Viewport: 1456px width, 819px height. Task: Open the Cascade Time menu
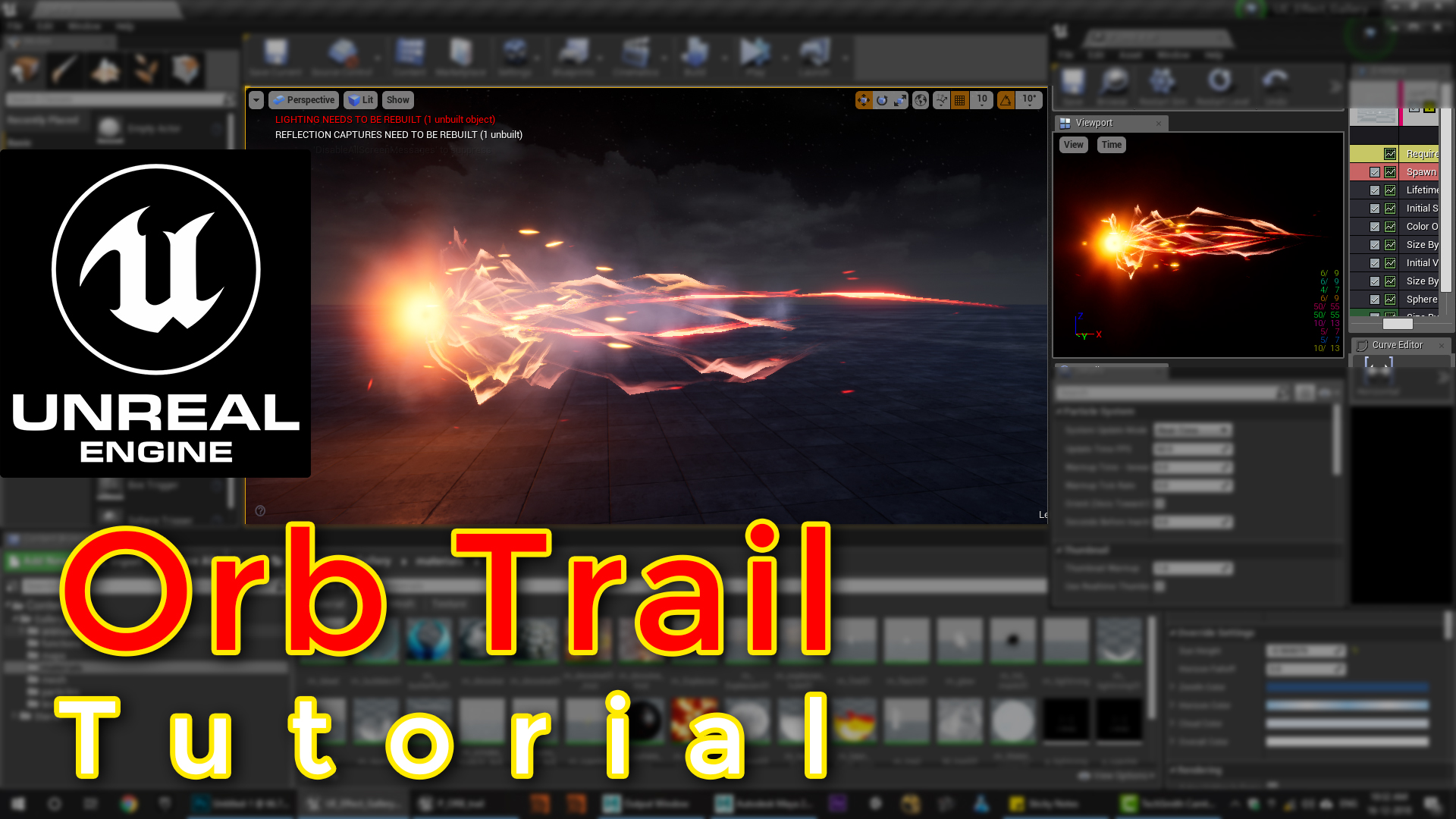pyautogui.click(x=1112, y=145)
